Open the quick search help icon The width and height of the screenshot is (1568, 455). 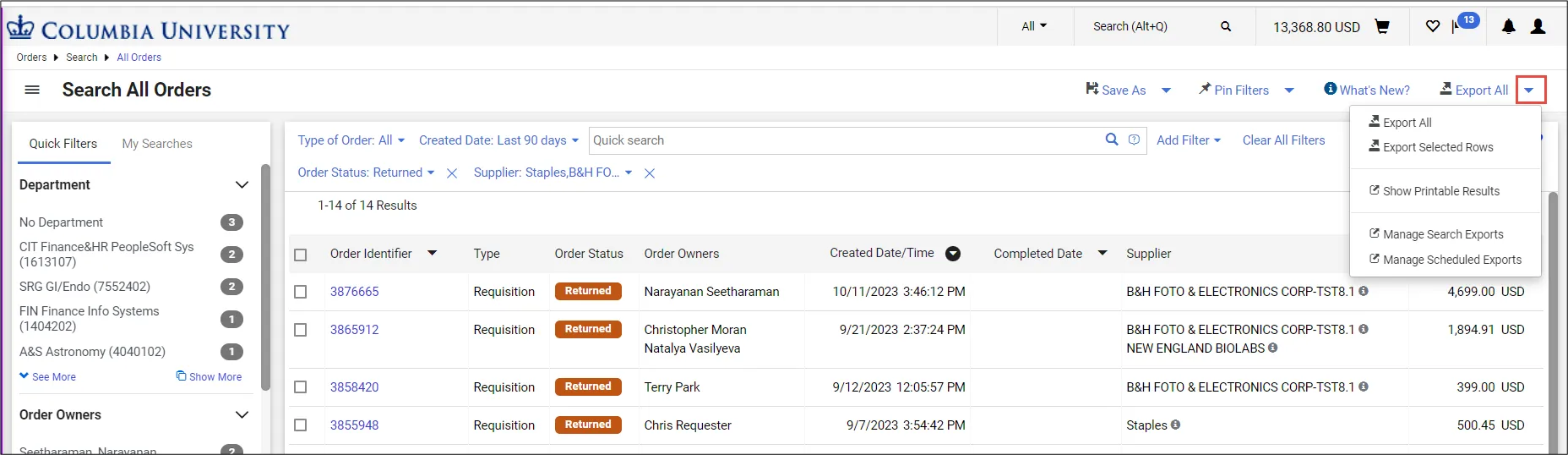(x=1134, y=140)
